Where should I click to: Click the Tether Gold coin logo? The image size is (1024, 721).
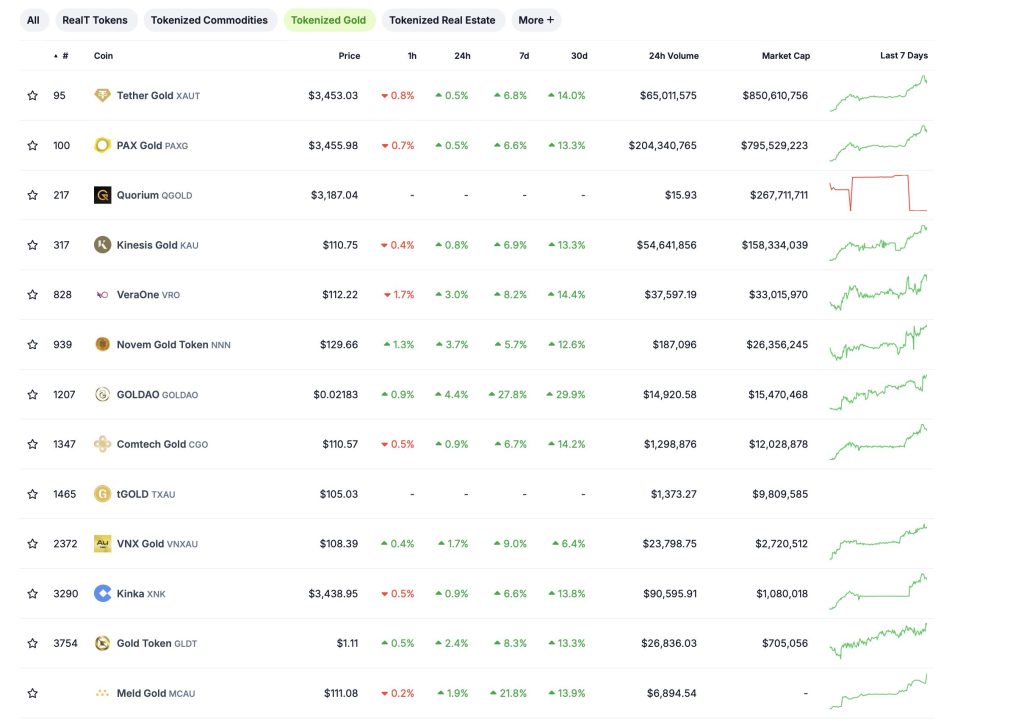click(x=103, y=95)
